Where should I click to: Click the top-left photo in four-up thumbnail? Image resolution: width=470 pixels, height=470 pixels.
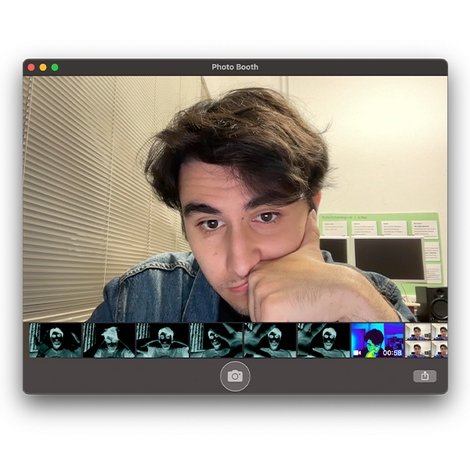click(418, 331)
